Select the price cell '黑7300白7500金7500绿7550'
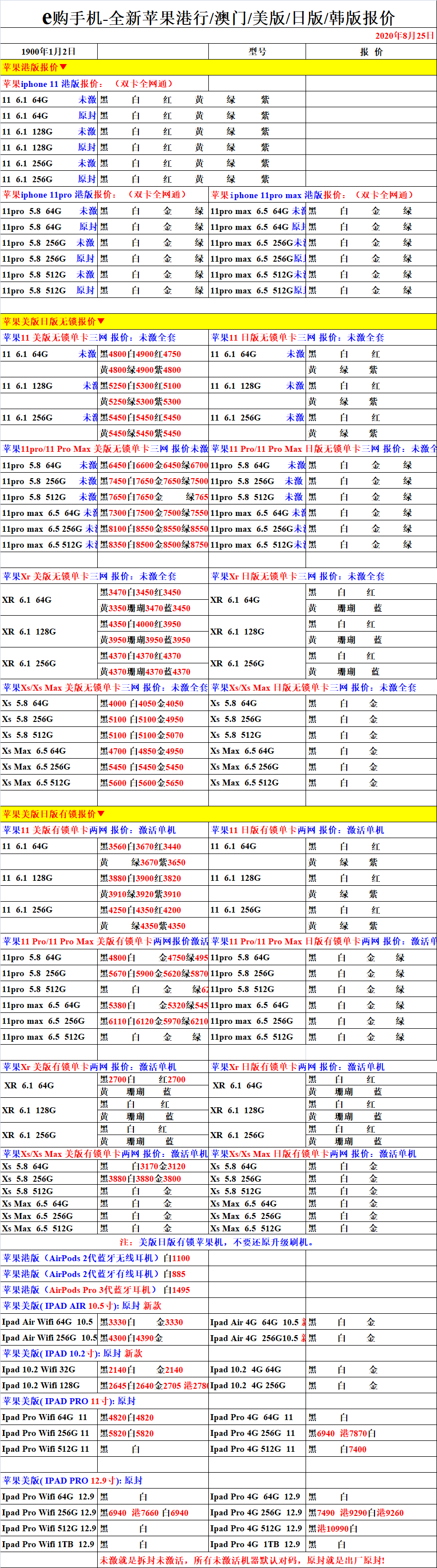The image size is (437, 1568). [153, 512]
